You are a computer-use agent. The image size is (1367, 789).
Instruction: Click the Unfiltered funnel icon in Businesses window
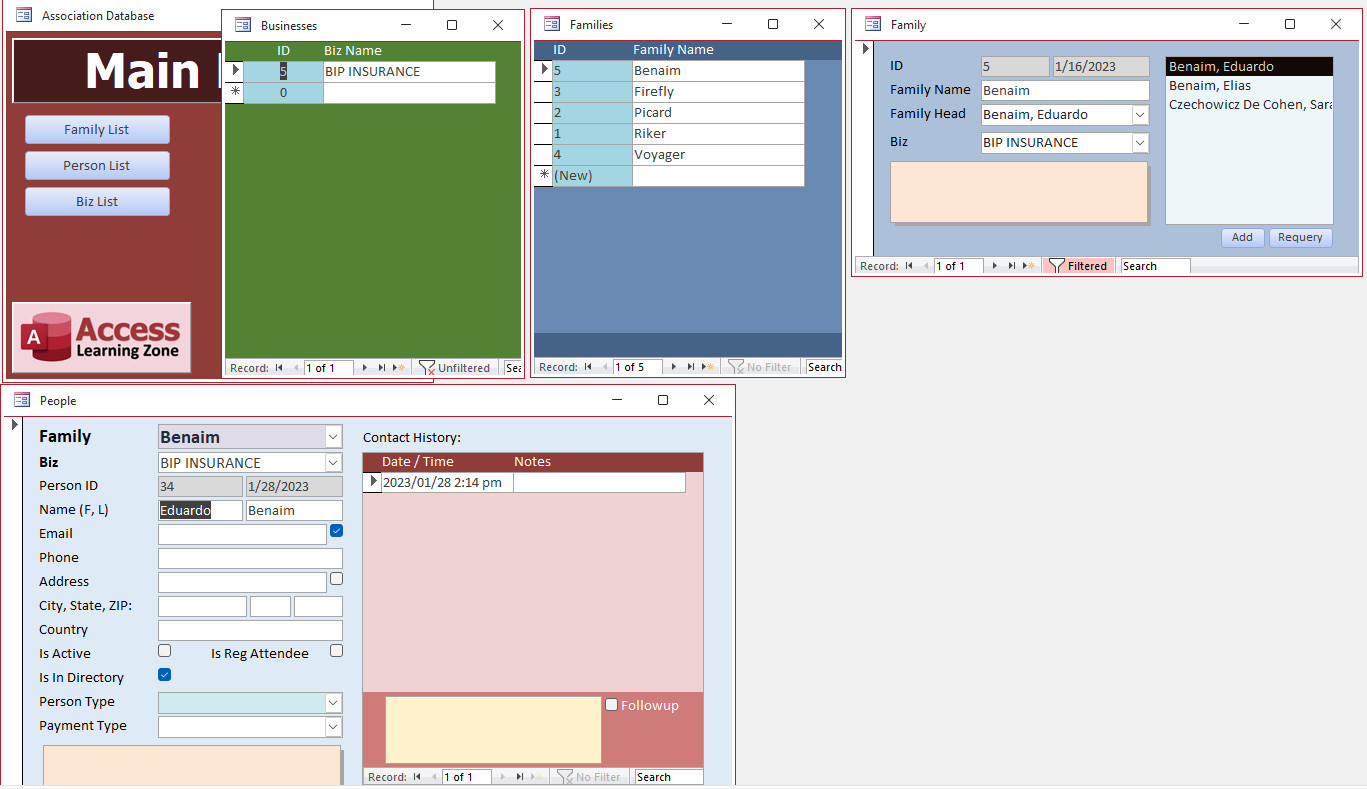(x=428, y=367)
